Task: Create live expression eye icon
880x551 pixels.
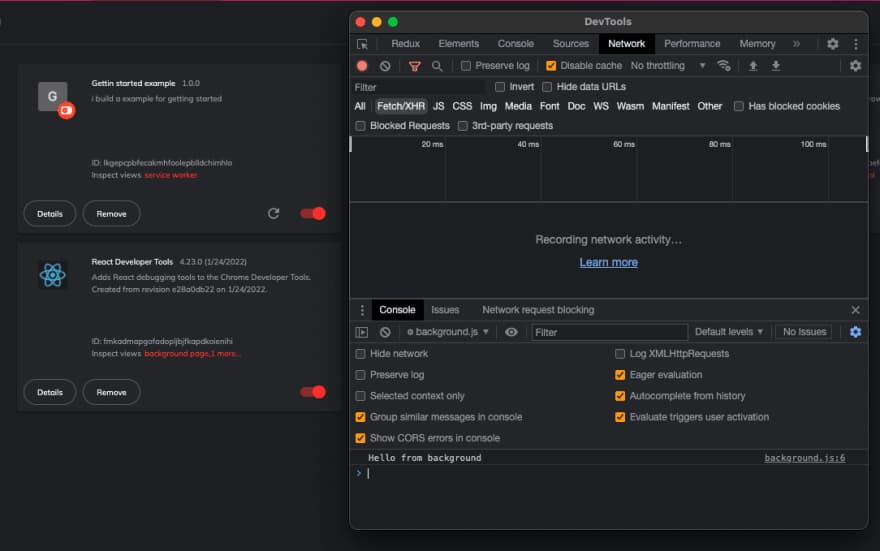Action: tap(511, 332)
